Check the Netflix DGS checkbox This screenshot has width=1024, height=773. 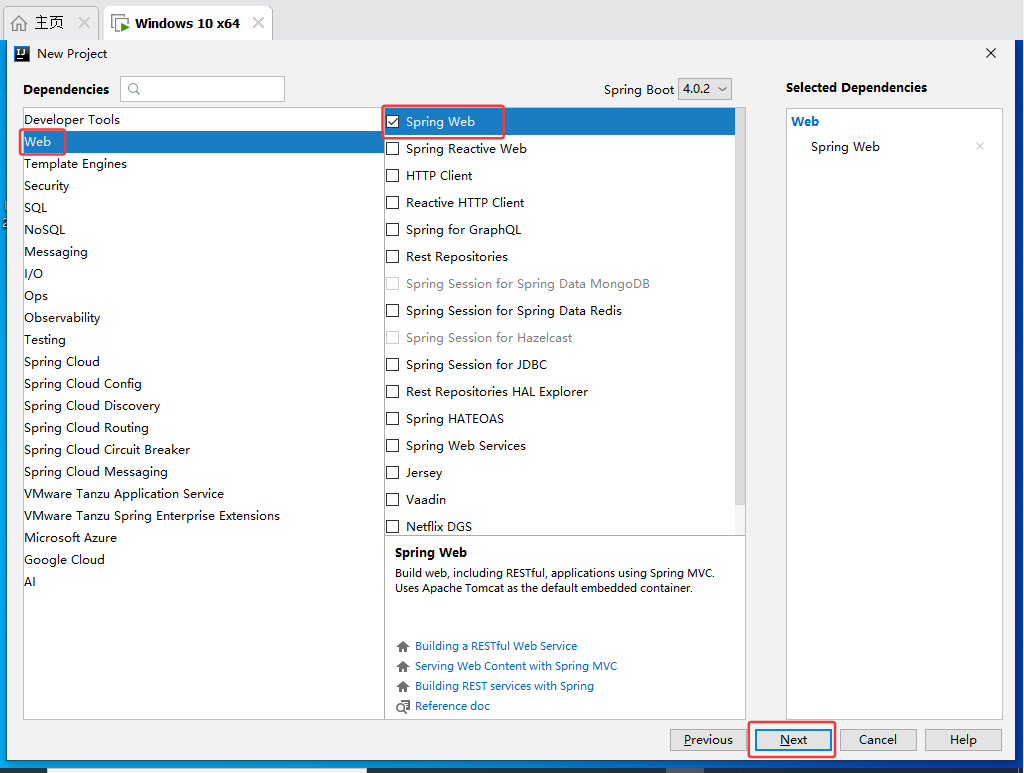pos(392,526)
